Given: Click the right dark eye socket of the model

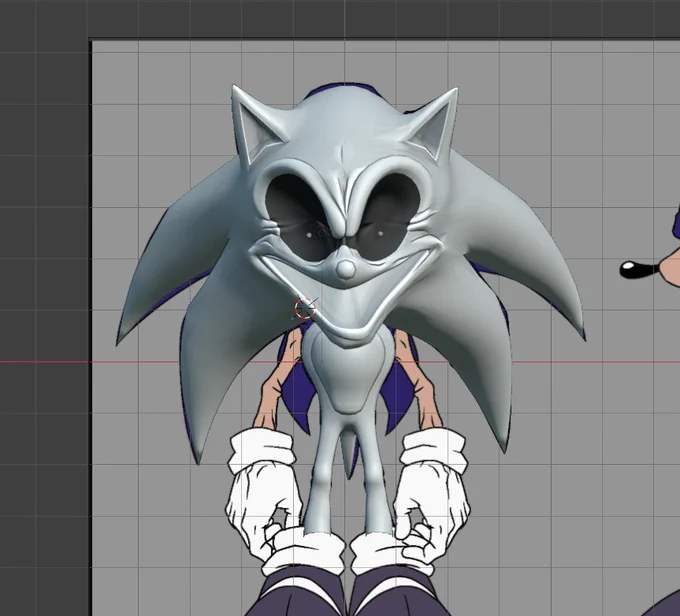Looking at the screenshot, I should 388,217.
